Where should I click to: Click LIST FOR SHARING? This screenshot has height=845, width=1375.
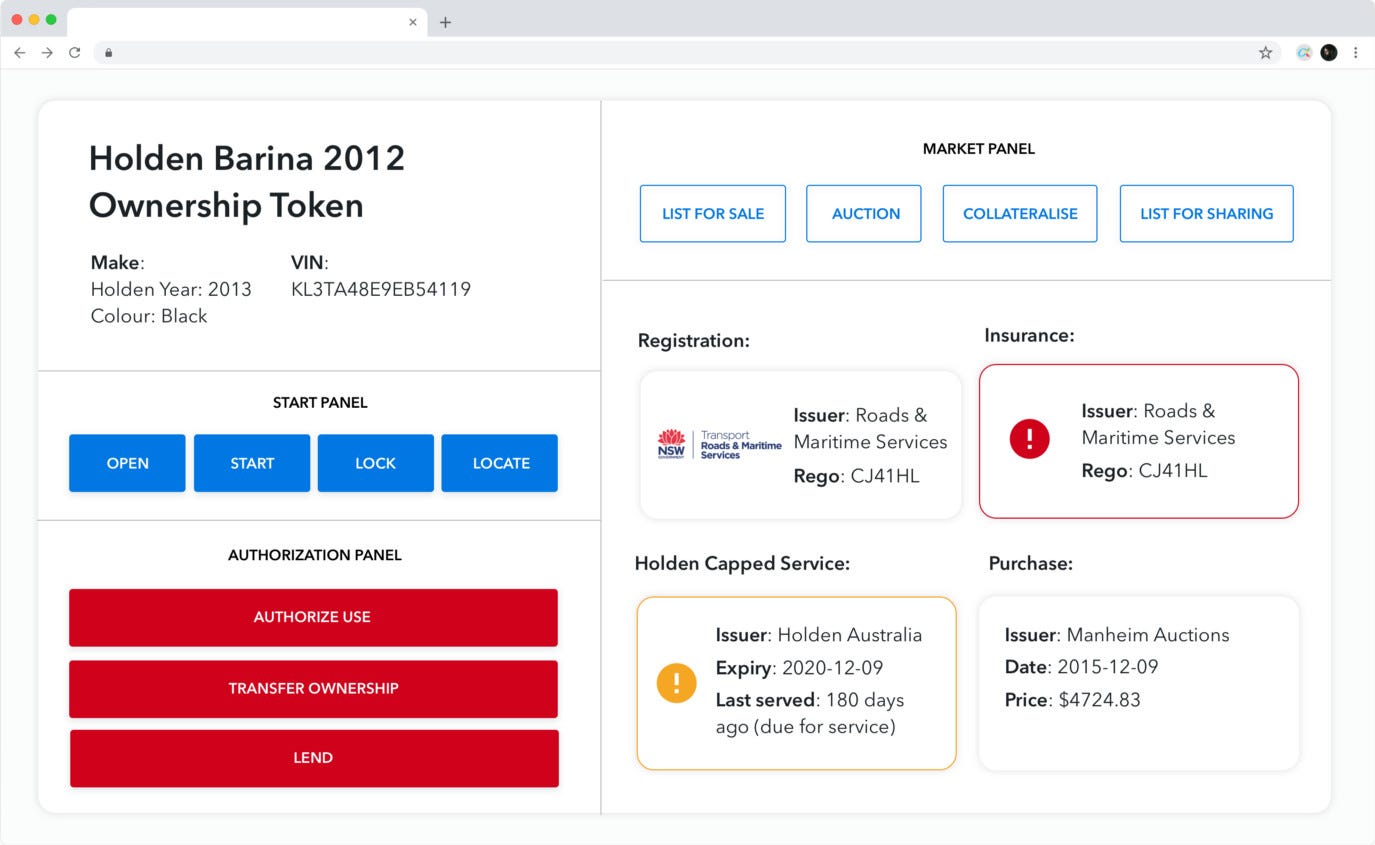1207,213
